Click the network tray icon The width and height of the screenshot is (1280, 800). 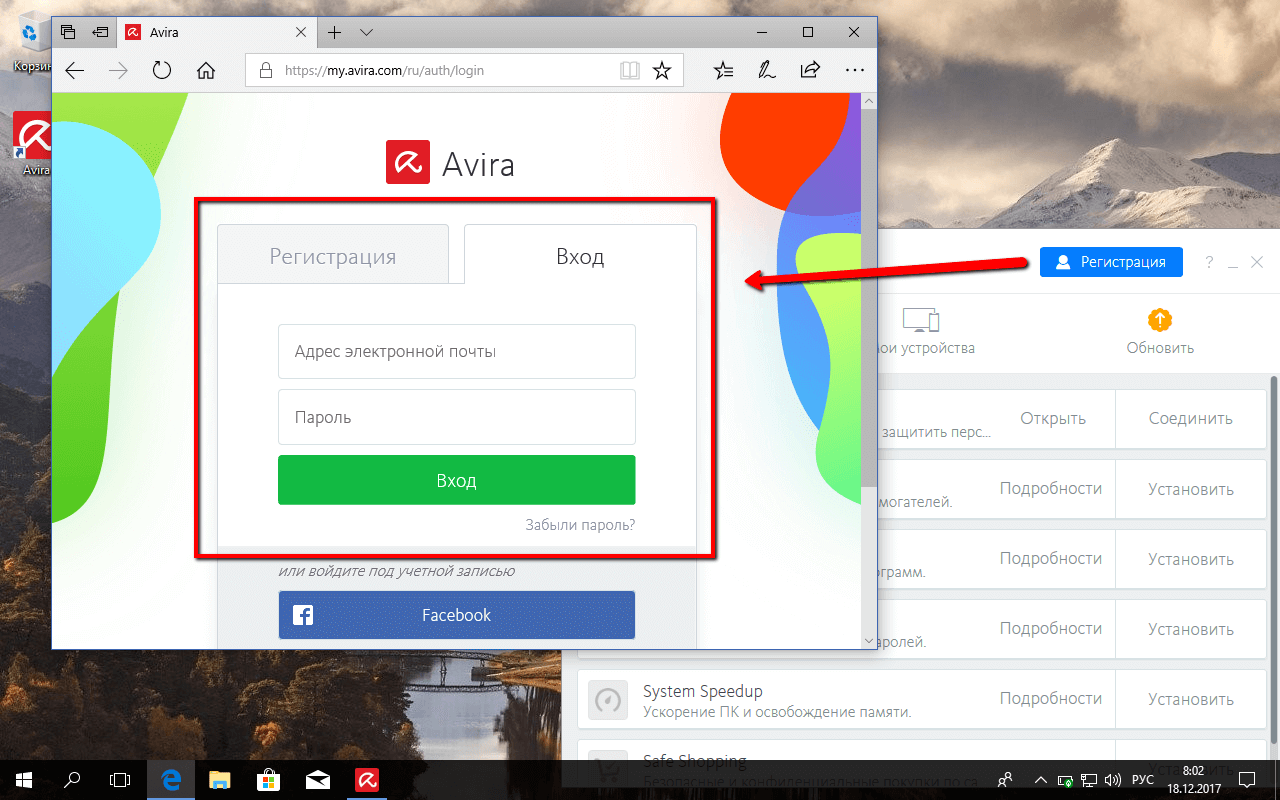(x=1089, y=779)
